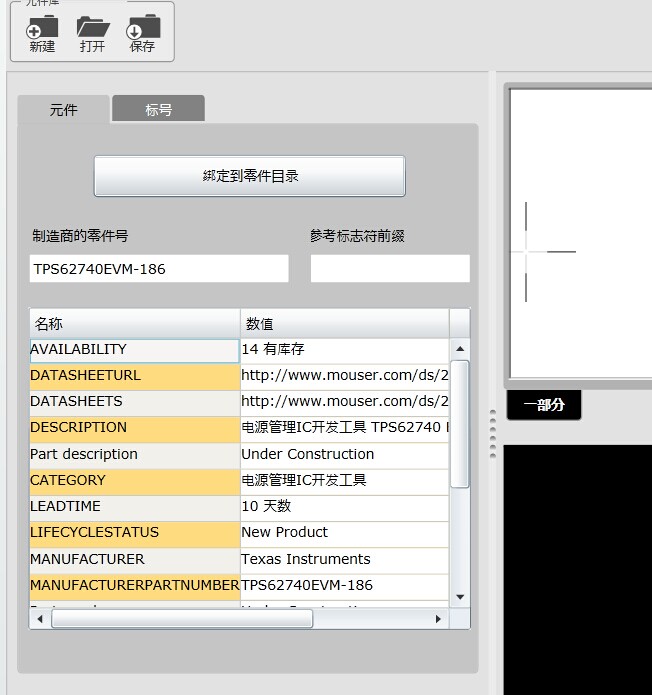
Task: Select the 14 有库存 value cell
Action: (344, 350)
